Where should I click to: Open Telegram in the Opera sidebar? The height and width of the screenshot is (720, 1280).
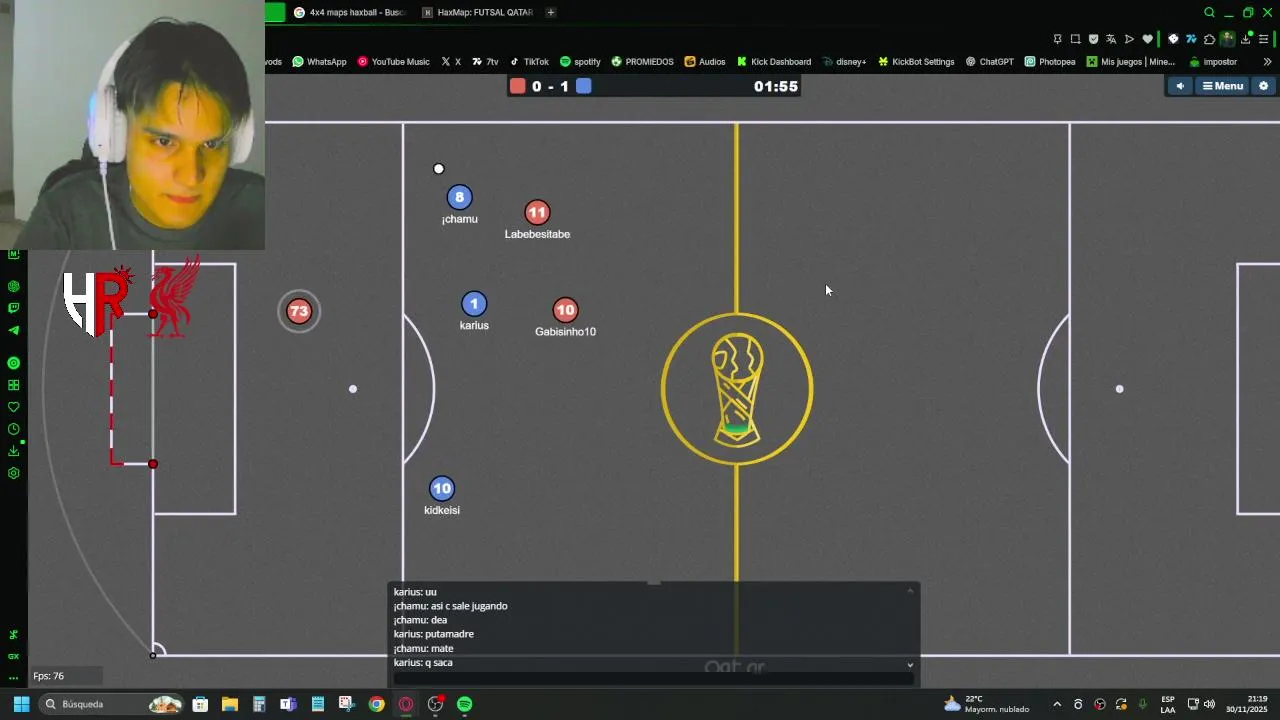click(x=14, y=330)
